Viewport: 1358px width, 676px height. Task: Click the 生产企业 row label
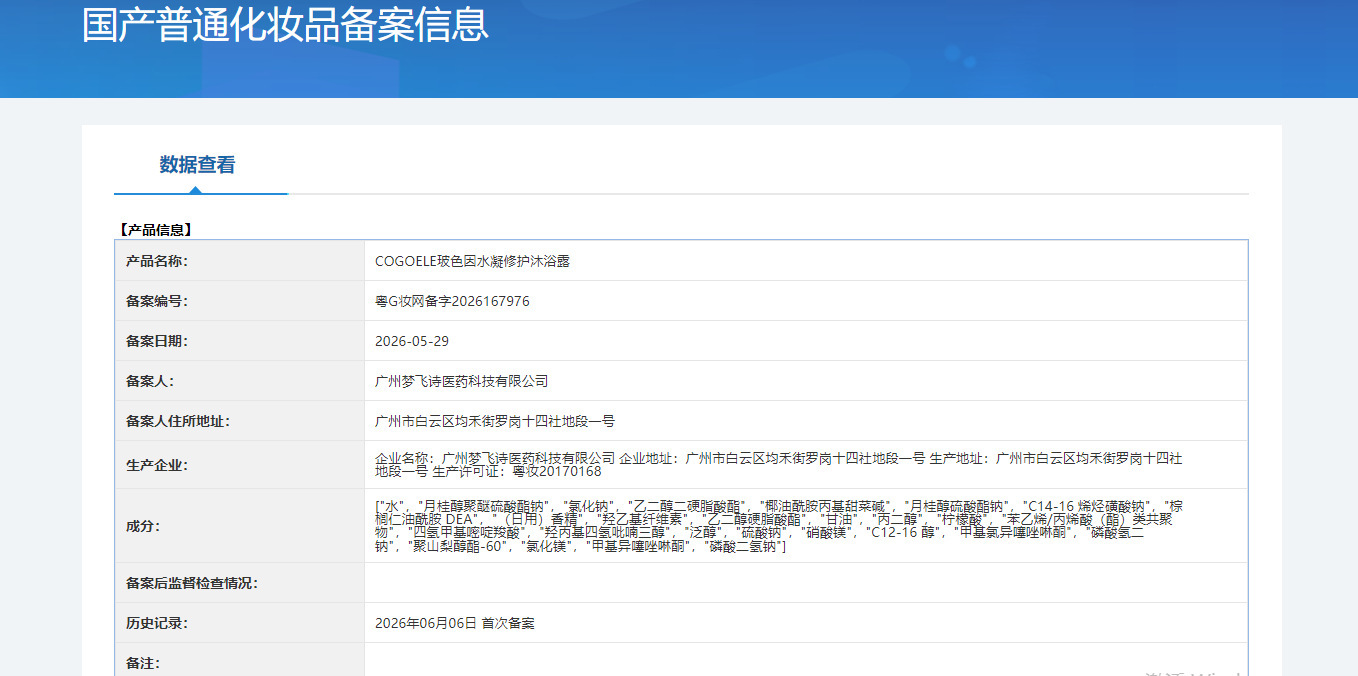(156, 465)
